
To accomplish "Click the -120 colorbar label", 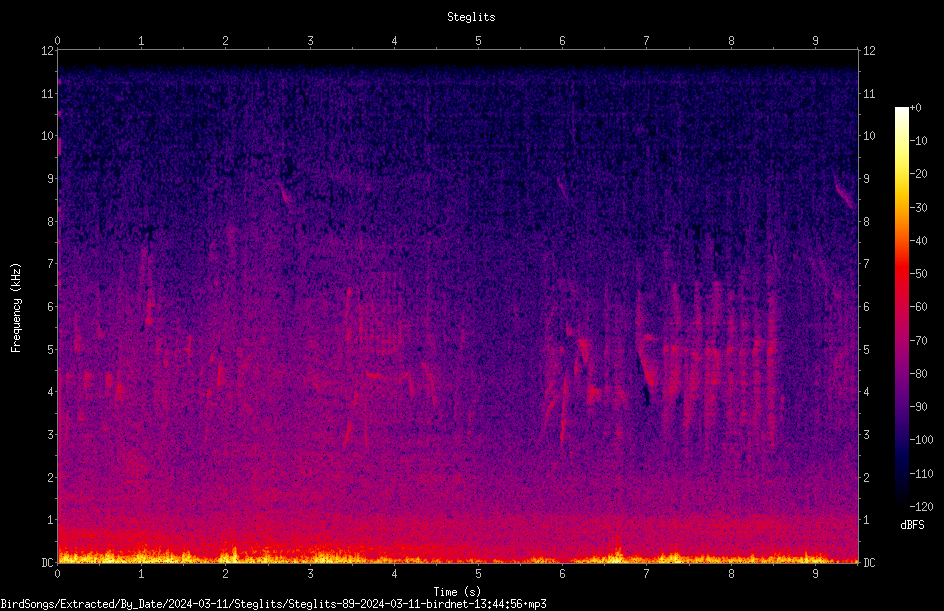I will coord(921,506).
